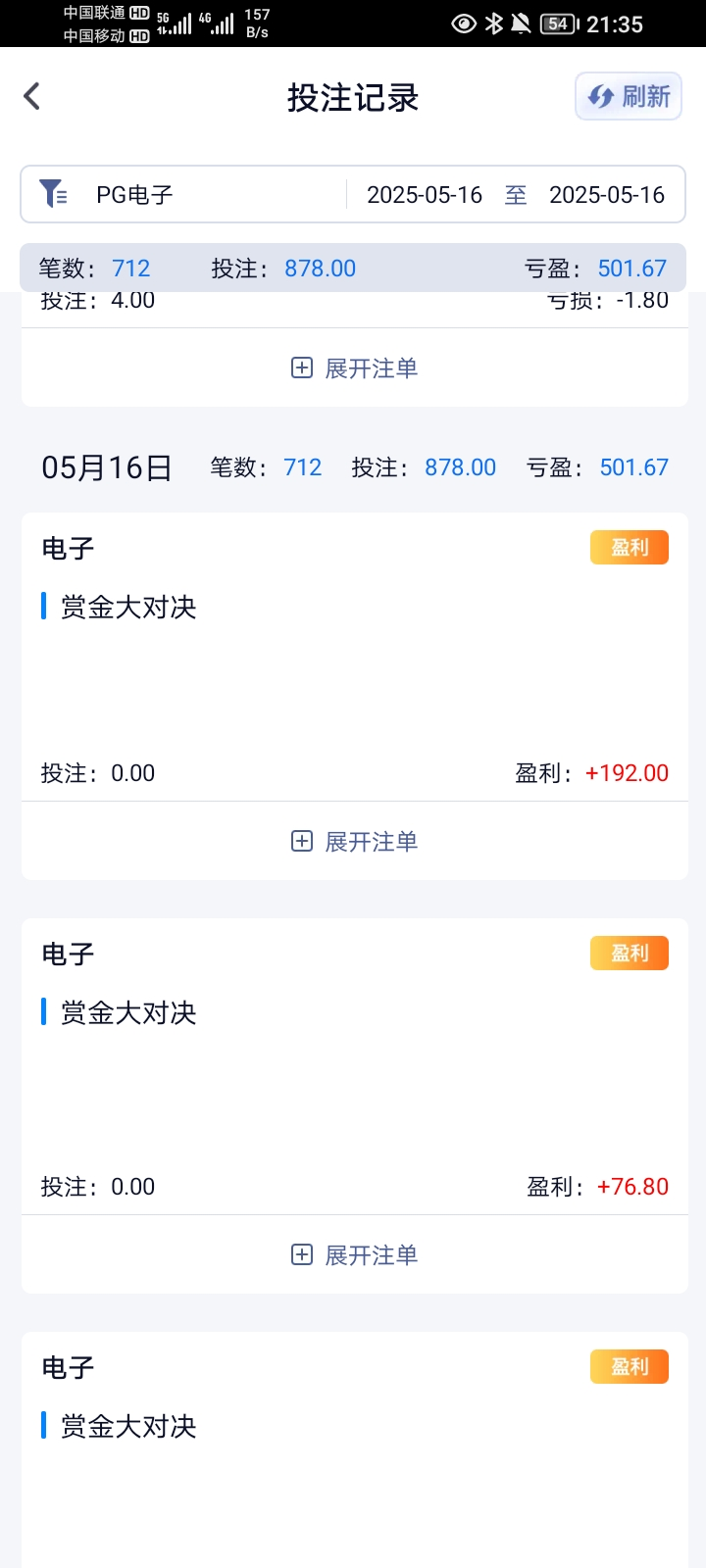The image size is (706, 1568).
Task: Open the PG电子 filter funnel icon
Action: [x=53, y=194]
